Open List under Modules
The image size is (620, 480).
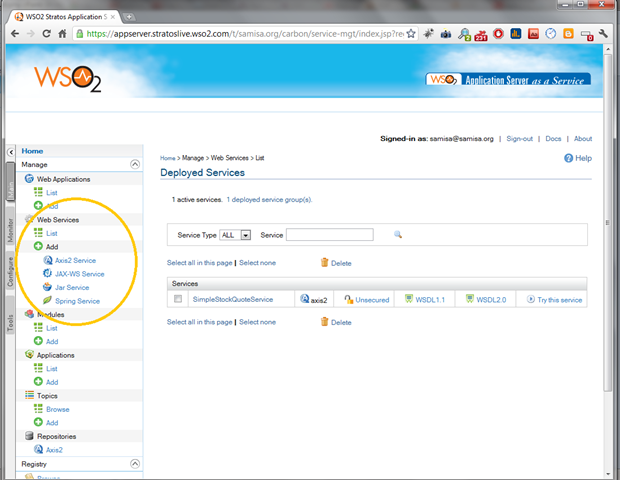tap(52, 328)
